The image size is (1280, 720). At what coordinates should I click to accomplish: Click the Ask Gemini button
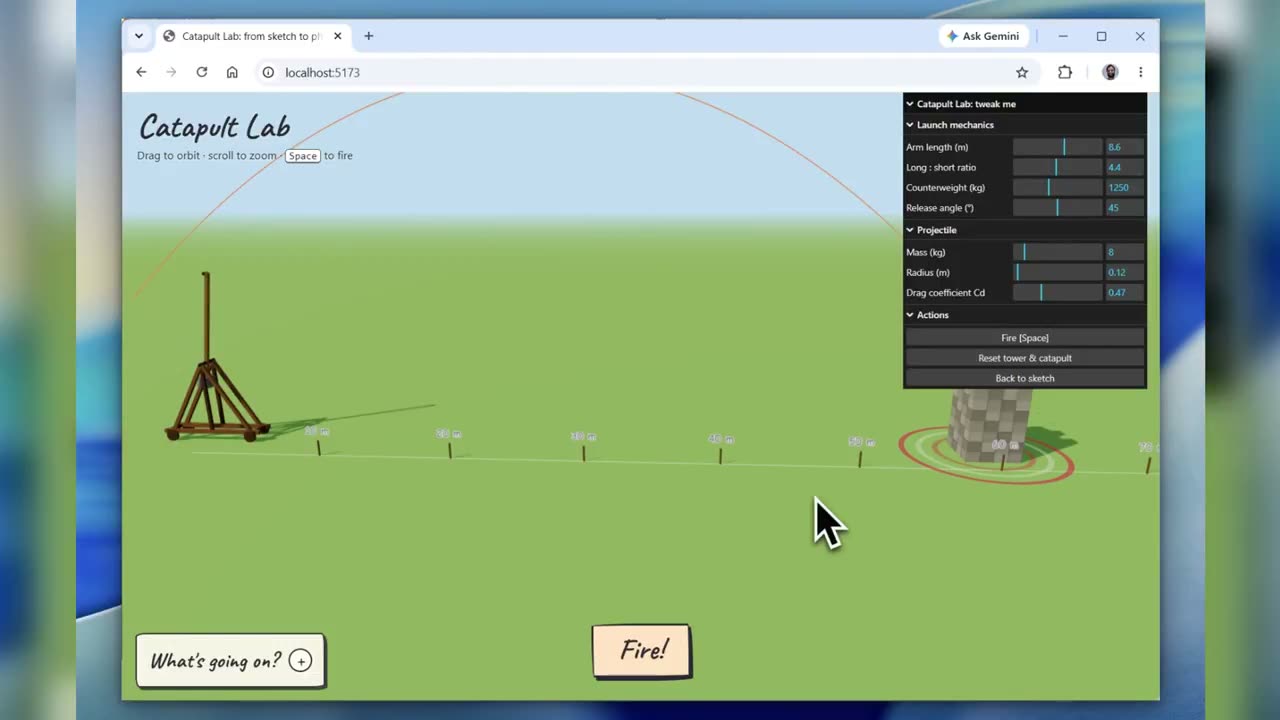(983, 36)
